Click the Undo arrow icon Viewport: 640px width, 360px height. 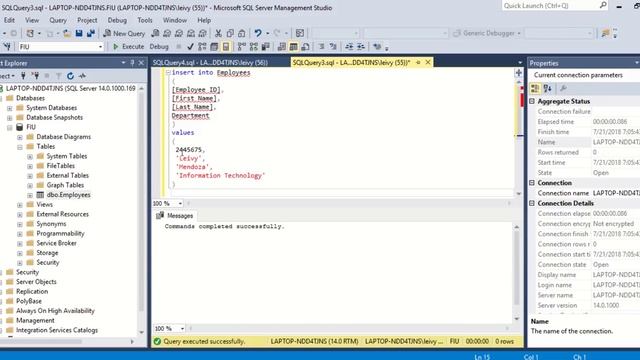click(258, 33)
